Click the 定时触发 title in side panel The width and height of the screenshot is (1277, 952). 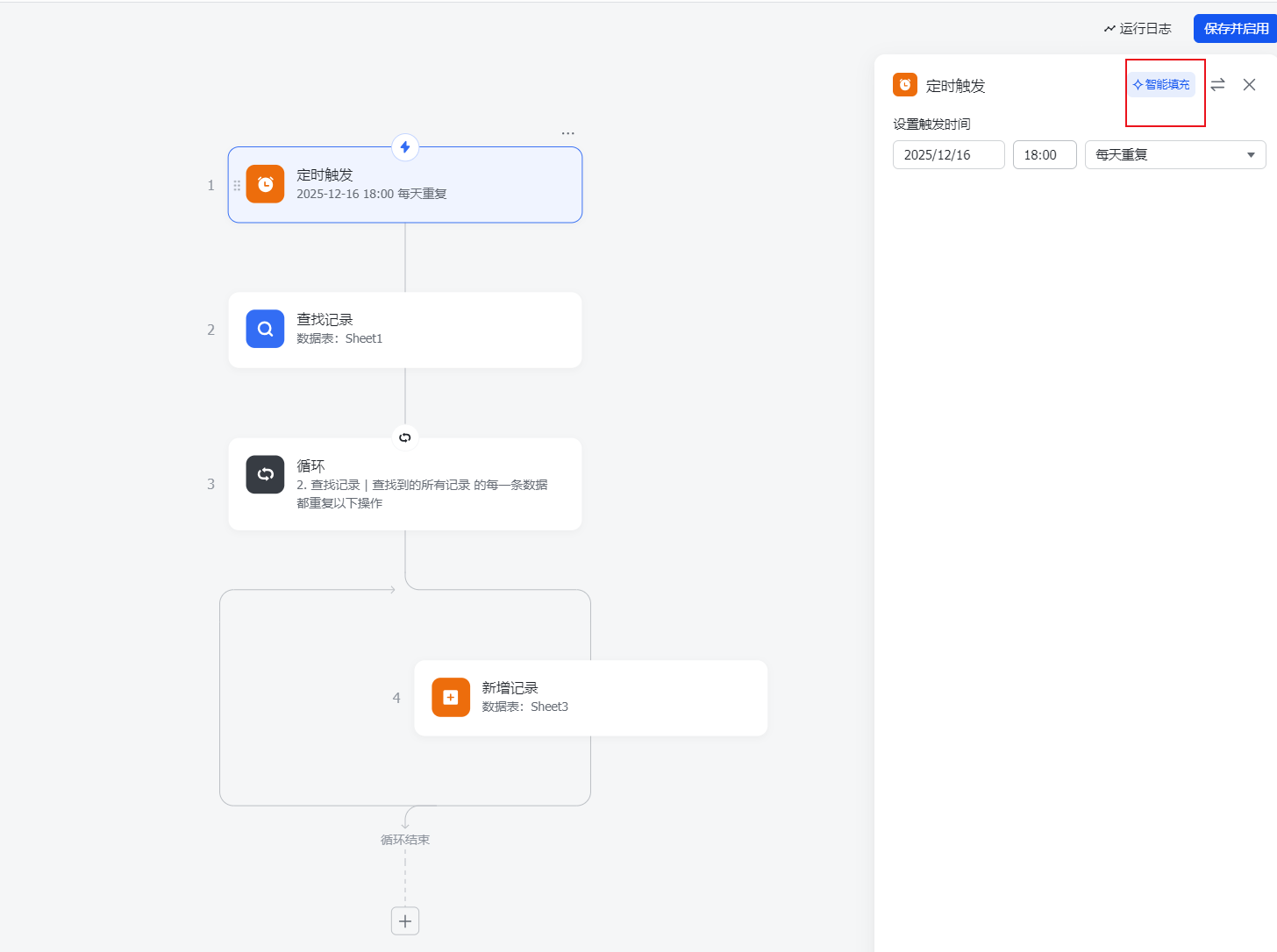point(955,86)
